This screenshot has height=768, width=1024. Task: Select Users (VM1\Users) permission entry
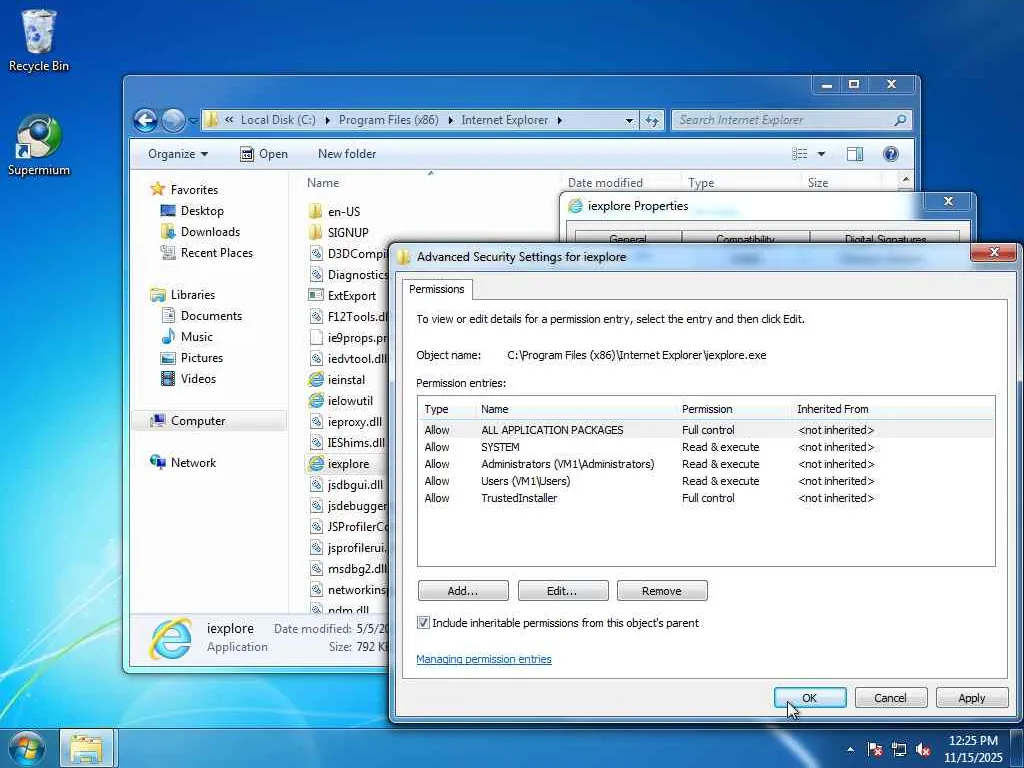(707, 481)
